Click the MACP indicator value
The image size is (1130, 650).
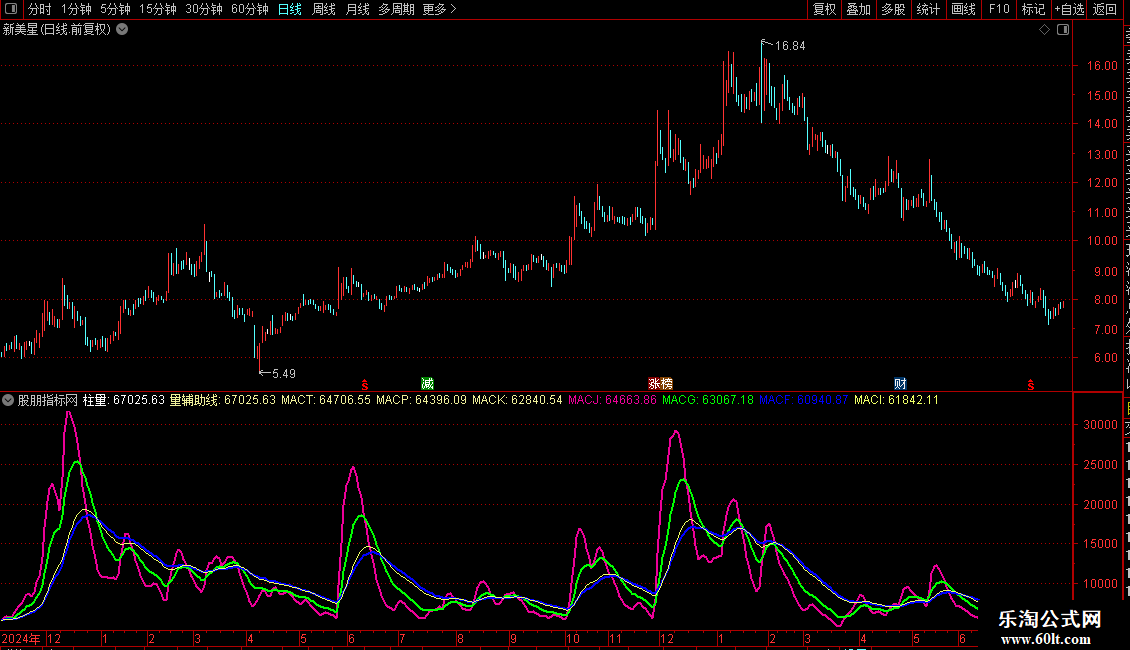click(422, 400)
